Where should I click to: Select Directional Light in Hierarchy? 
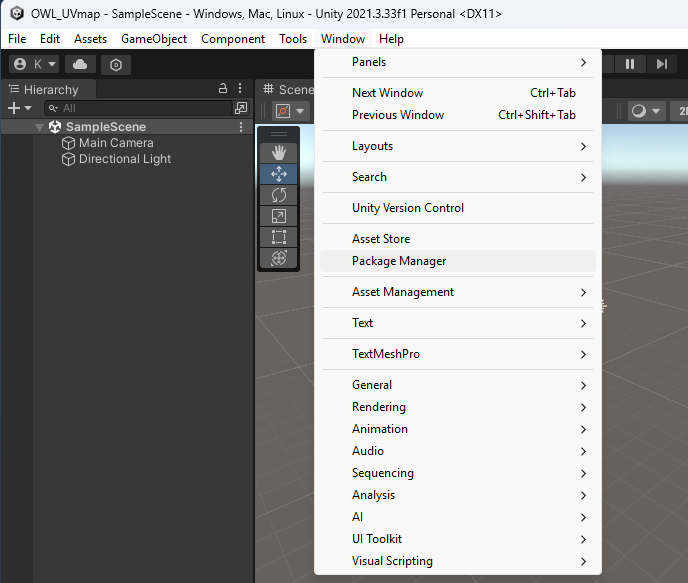click(x=125, y=159)
